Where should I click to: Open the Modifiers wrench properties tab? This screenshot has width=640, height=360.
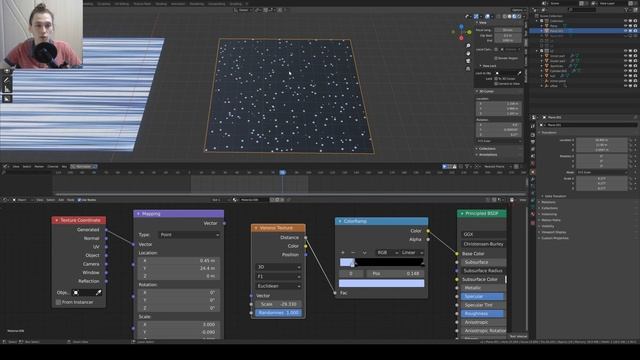click(533, 179)
